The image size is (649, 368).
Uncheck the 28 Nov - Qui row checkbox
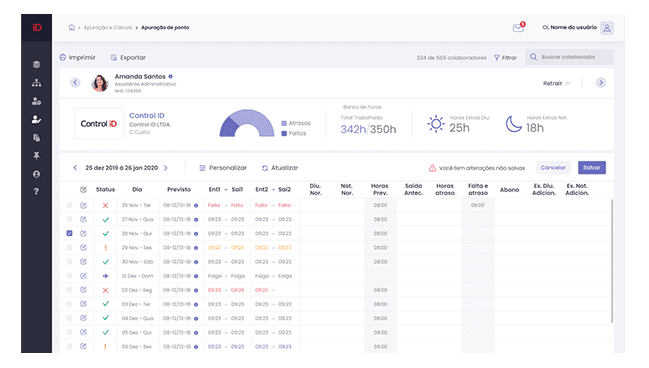tap(70, 233)
